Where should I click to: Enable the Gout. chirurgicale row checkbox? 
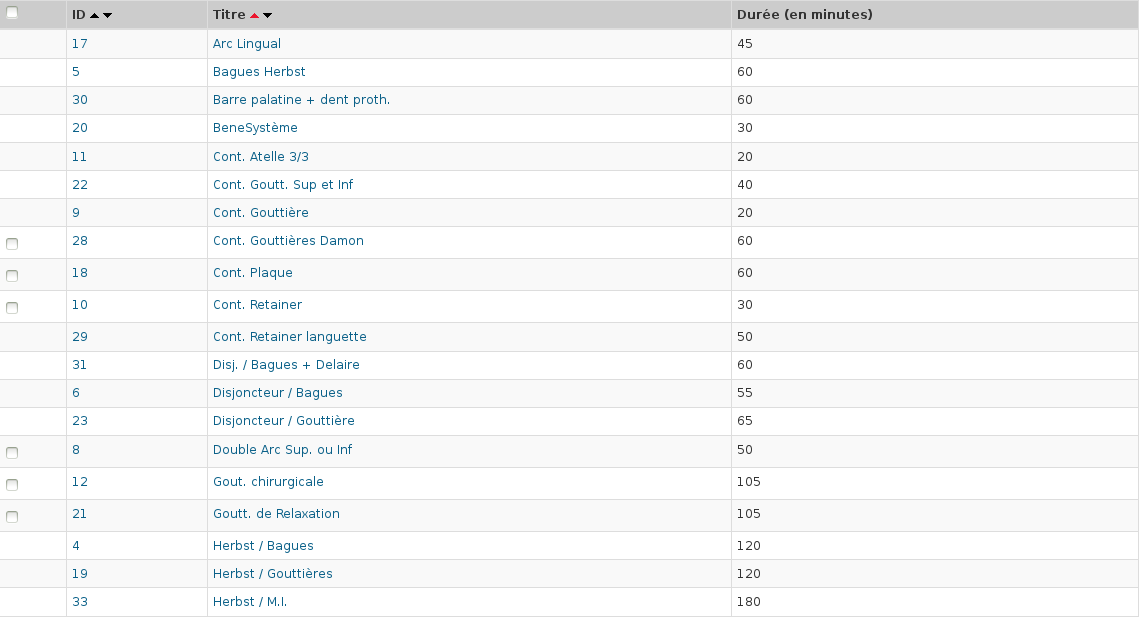click(x=12, y=485)
